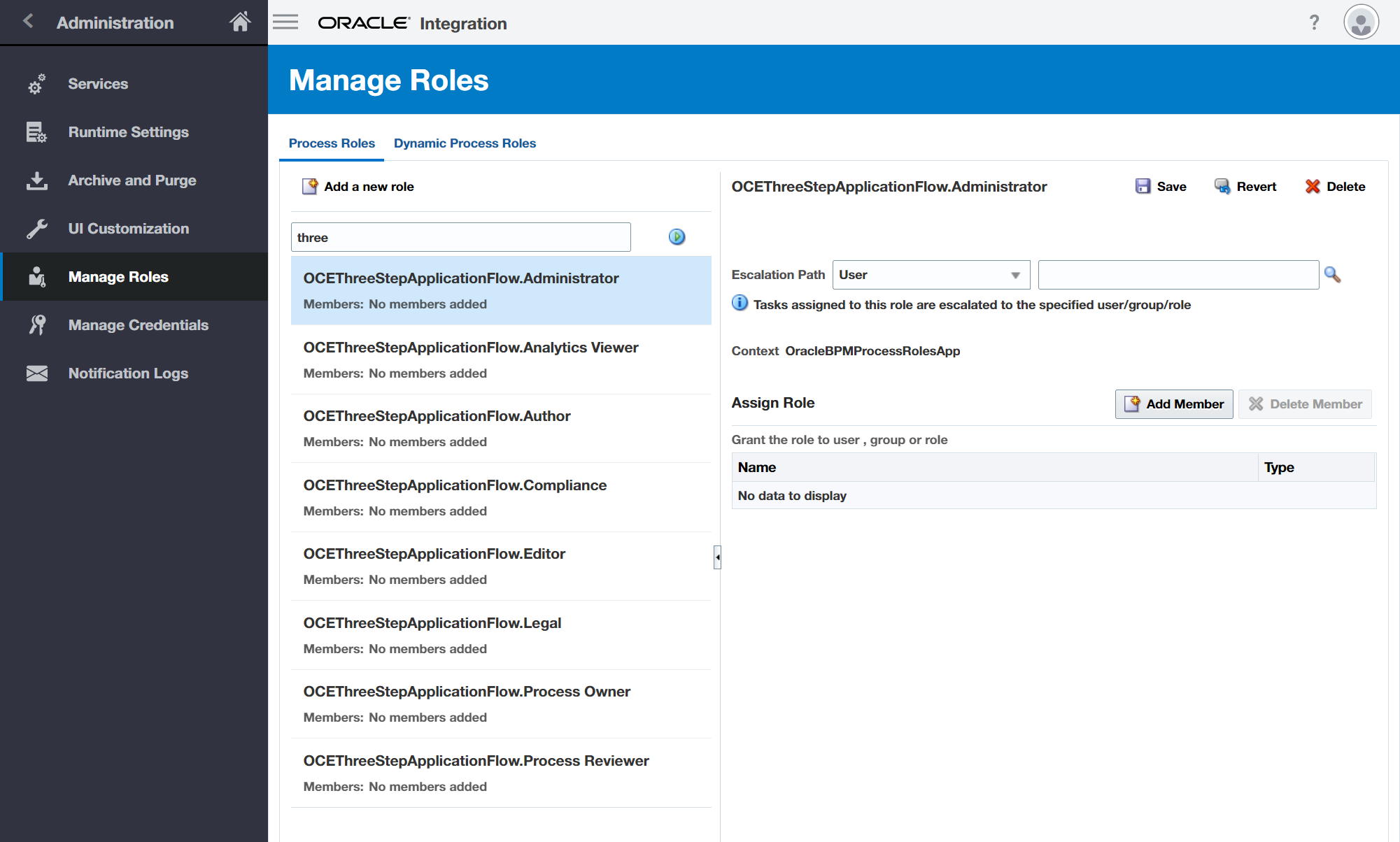
Task: Select Manage Roles in the sidebar
Action: tap(134, 277)
